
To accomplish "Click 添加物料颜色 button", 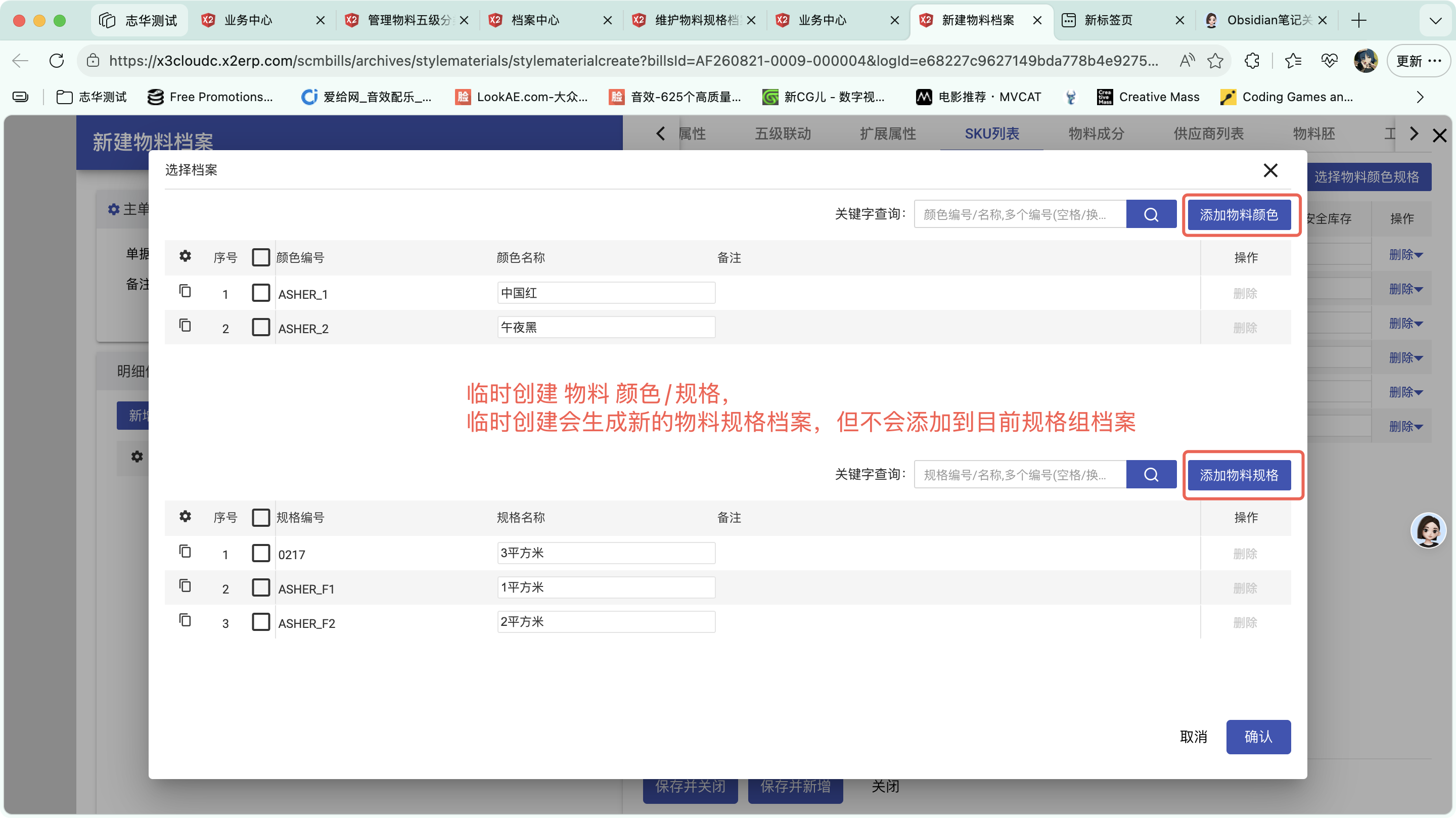I will [x=1239, y=215].
